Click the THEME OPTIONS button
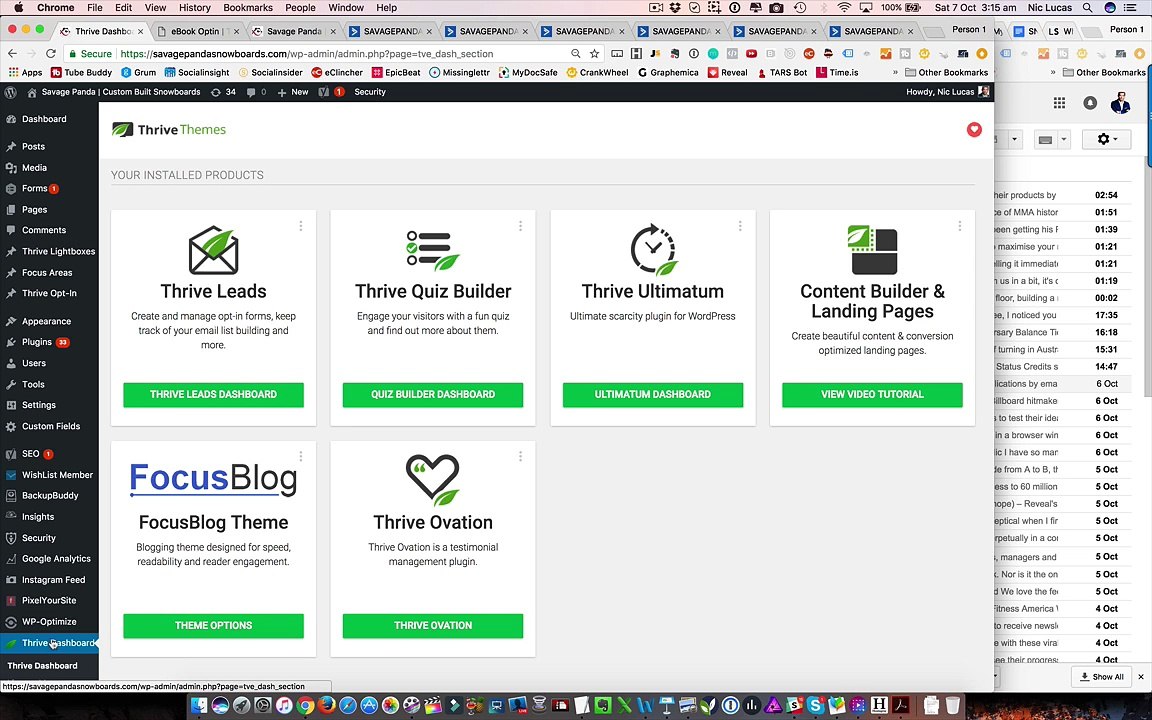 click(x=213, y=625)
